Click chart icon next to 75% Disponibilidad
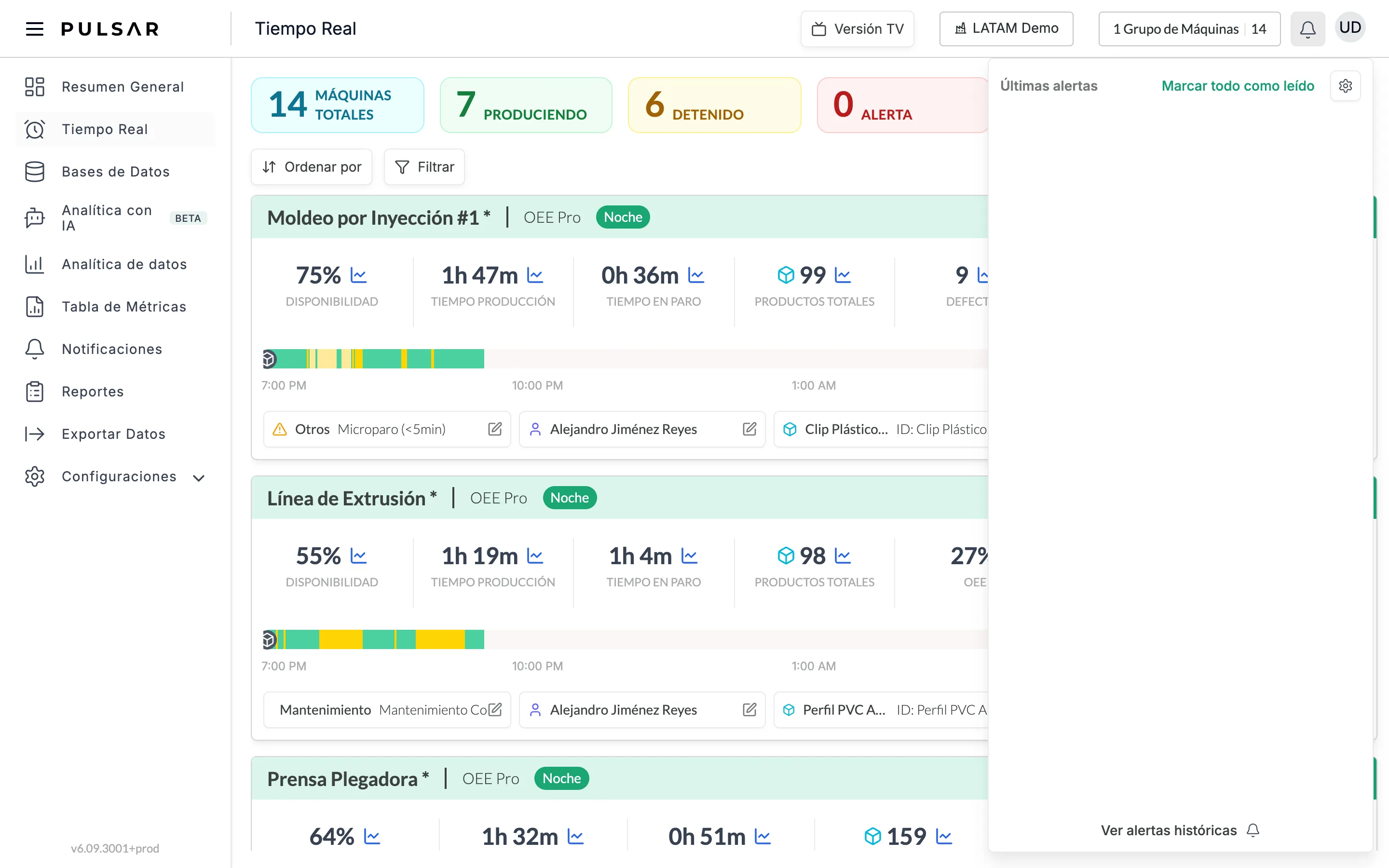This screenshot has width=1389, height=868. 359,275
